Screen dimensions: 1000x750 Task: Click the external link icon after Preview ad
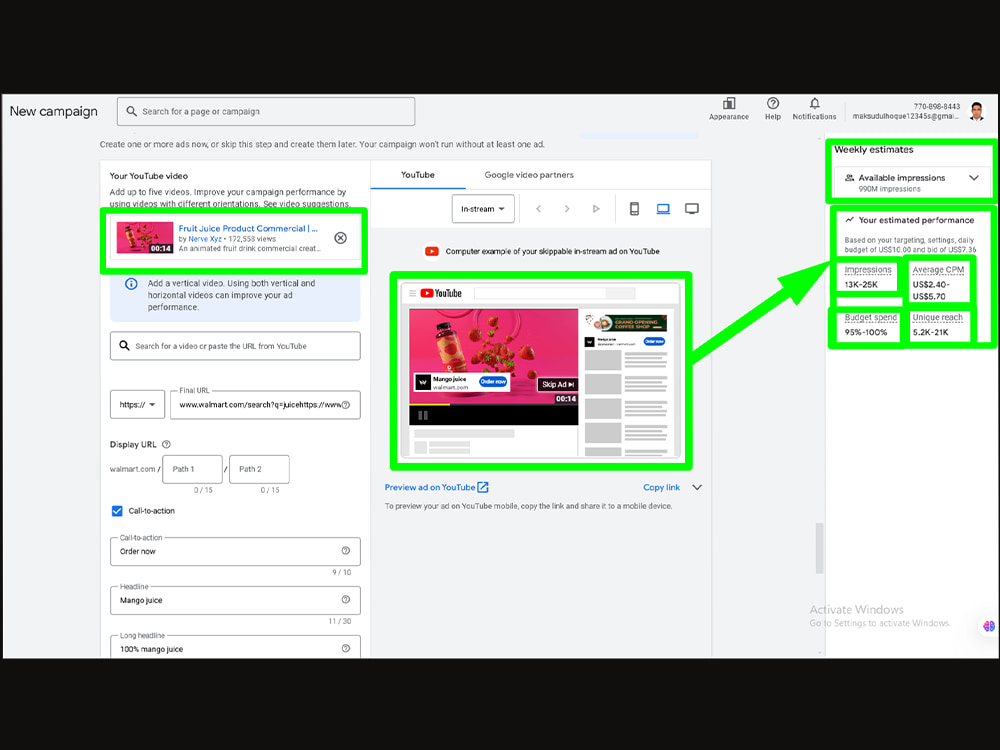pyautogui.click(x=483, y=487)
